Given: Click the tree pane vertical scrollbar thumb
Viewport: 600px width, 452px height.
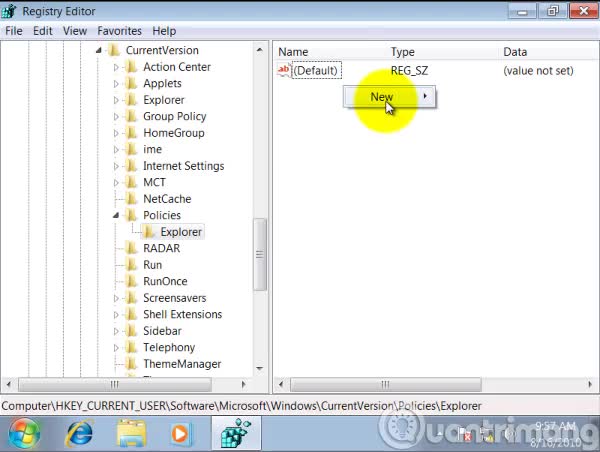Looking at the screenshot, I should click(x=260, y=255).
